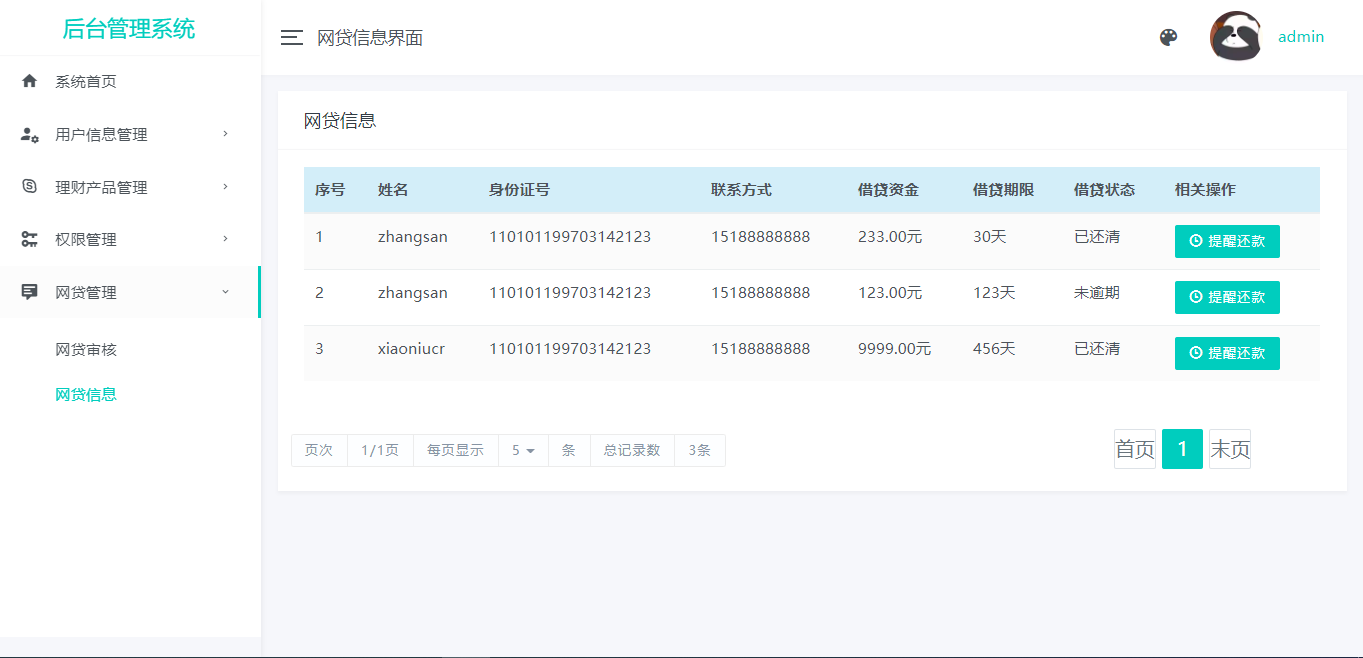Select the user icon beside 用户信息管理
This screenshot has height=658, width=1363.
tap(29, 134)
